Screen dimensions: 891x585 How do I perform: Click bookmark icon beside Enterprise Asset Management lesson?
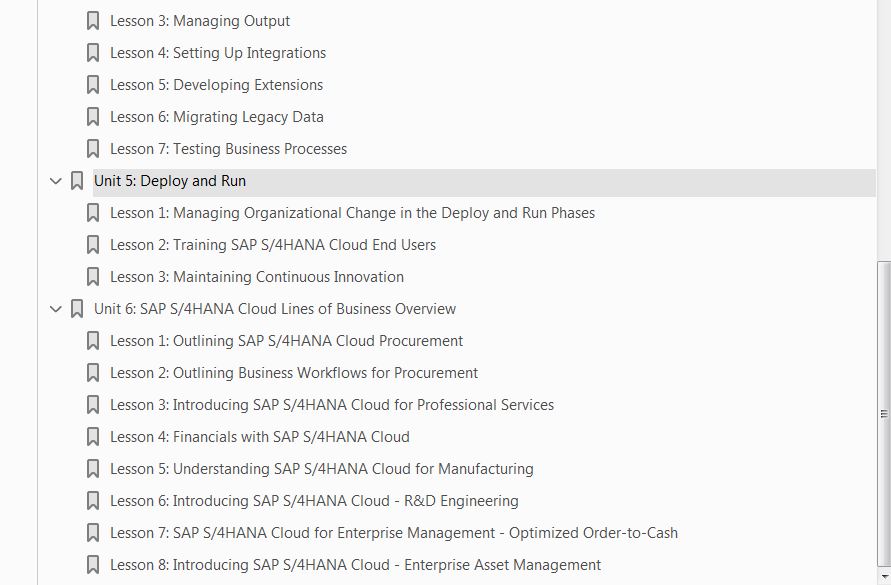point(93,565)
